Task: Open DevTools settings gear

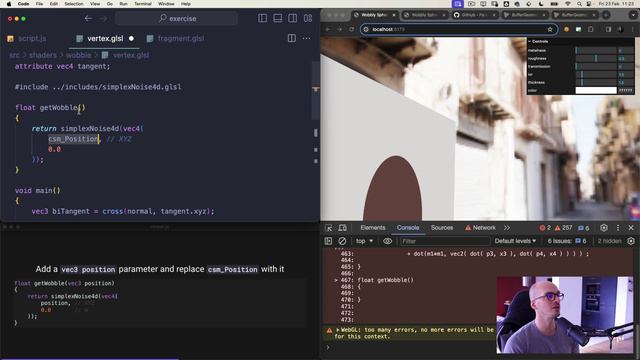Action: click(x=604, y=228)
